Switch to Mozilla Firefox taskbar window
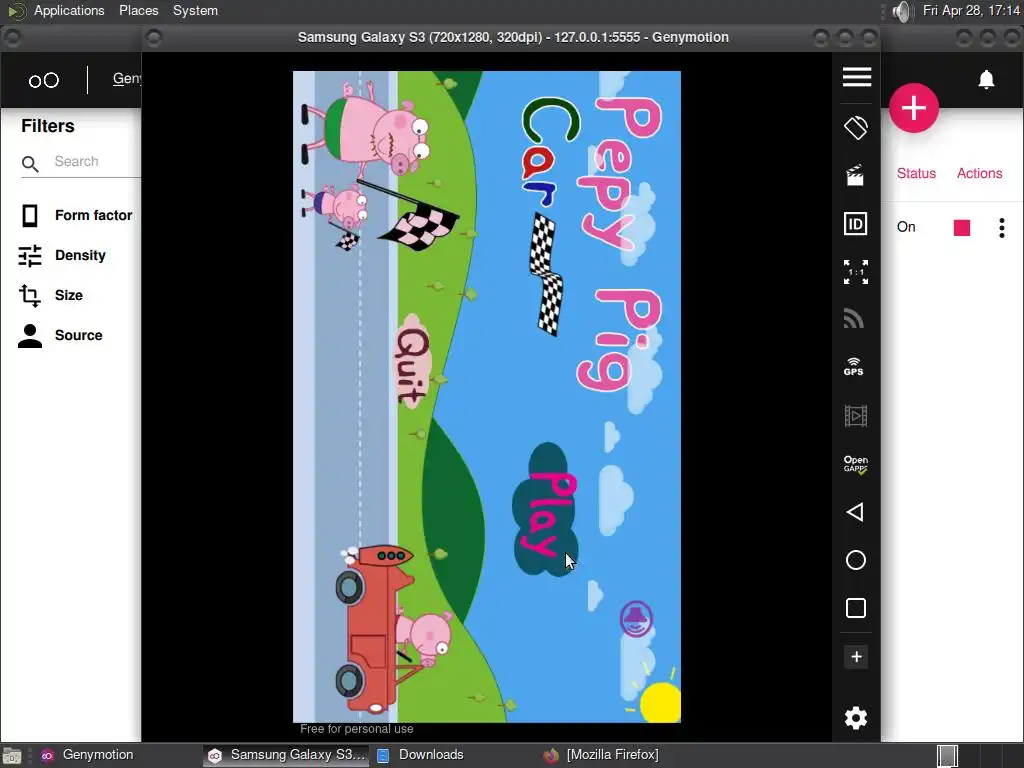1024x768 pixels. point(601,755)
